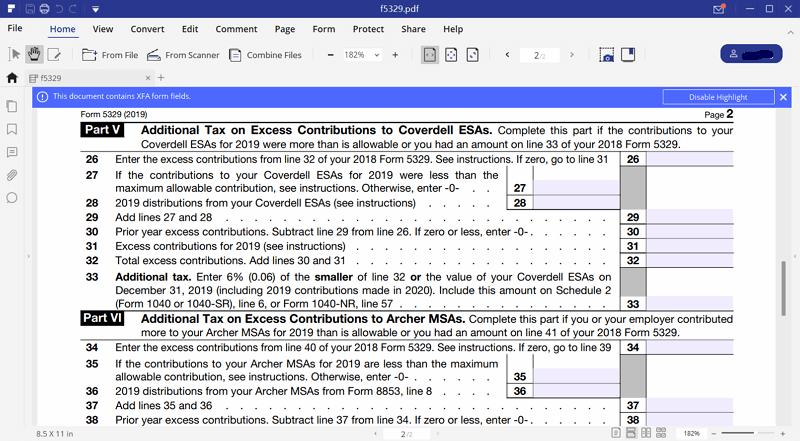Screen dimensions: 800x441
Task: Open the Comments panel in sidebar
Action: pos(12,152)
